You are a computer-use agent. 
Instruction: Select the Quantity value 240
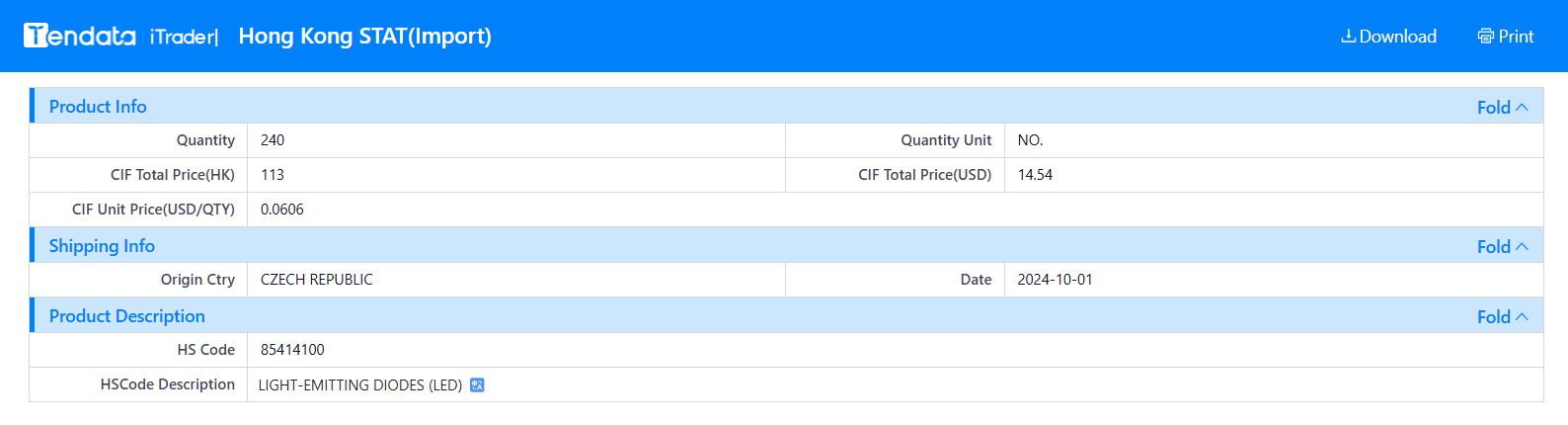[x=273, y=140]
